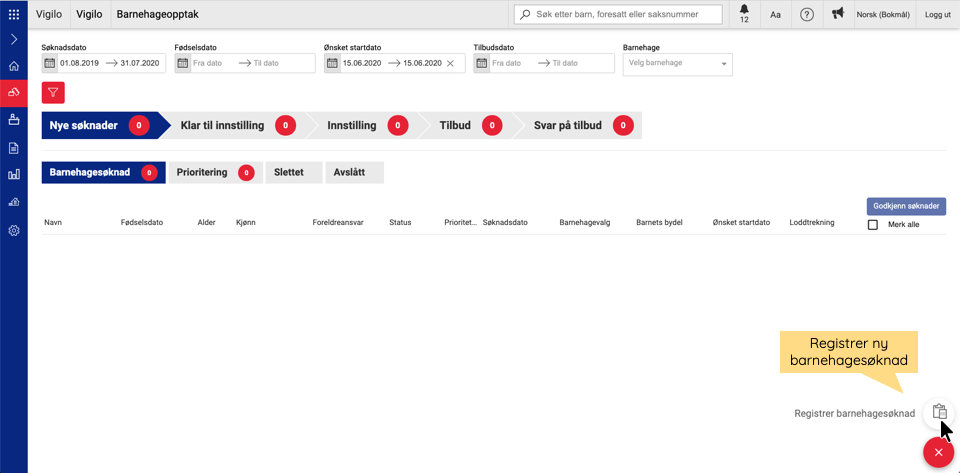Click the search field for barn or saksnummer
The height and width of the screenshot is (473, 960).
pyautogui.click(x=620, y=14)
